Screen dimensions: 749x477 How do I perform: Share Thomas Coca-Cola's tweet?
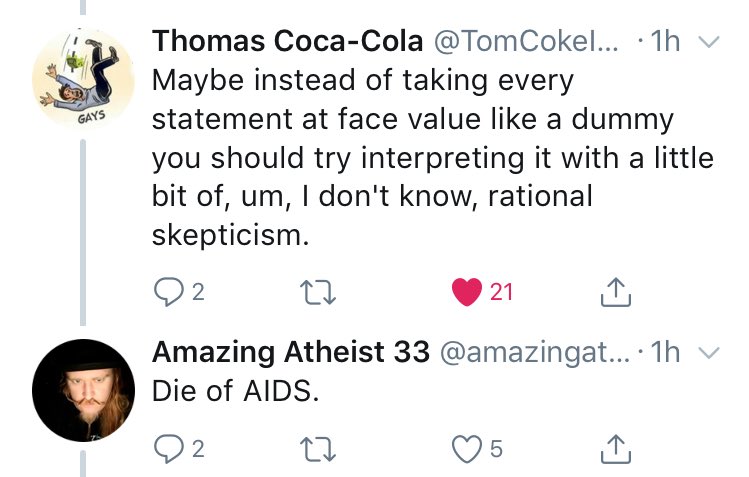pos(614,292)
